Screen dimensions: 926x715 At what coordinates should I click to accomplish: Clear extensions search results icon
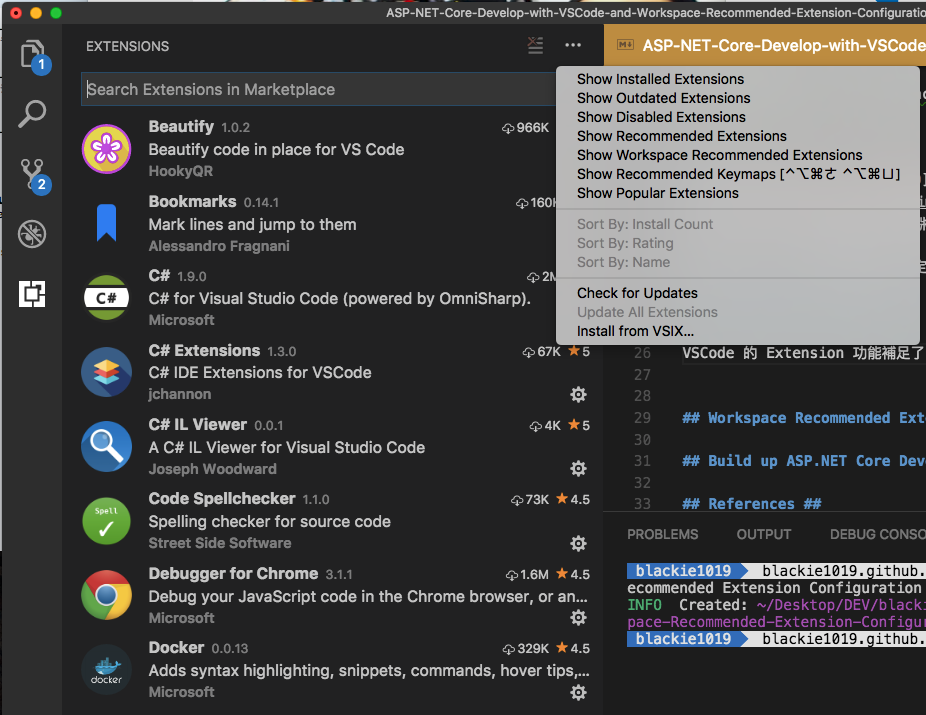coord(536,46)
